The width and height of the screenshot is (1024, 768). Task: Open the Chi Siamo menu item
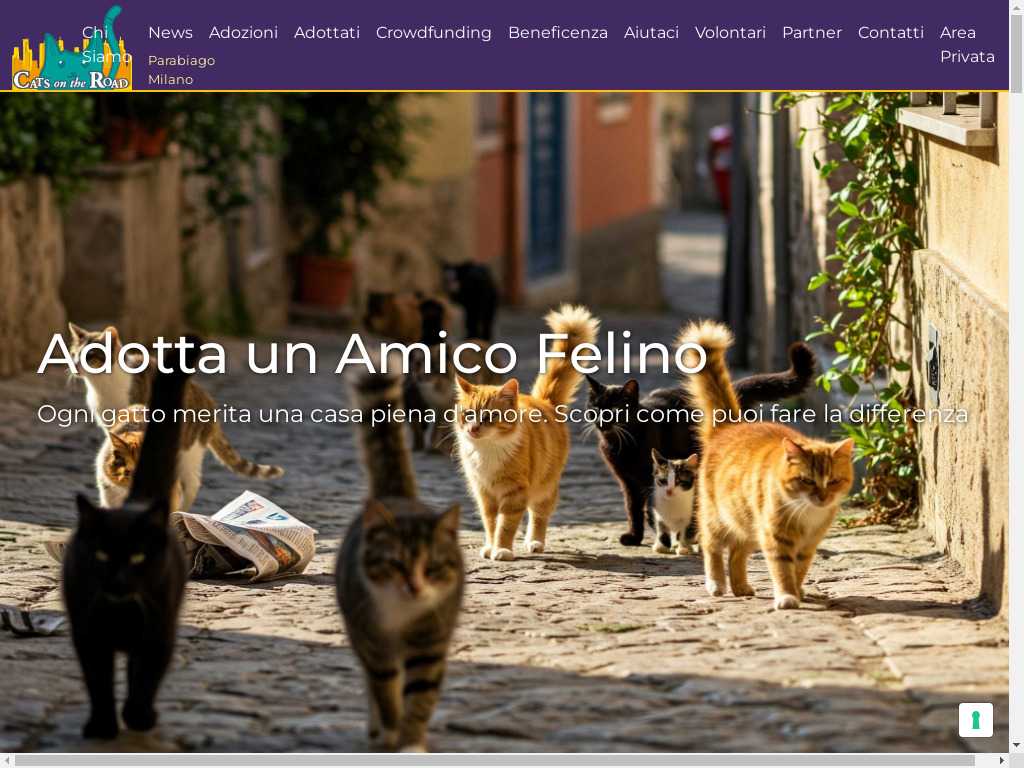(106, 44)
